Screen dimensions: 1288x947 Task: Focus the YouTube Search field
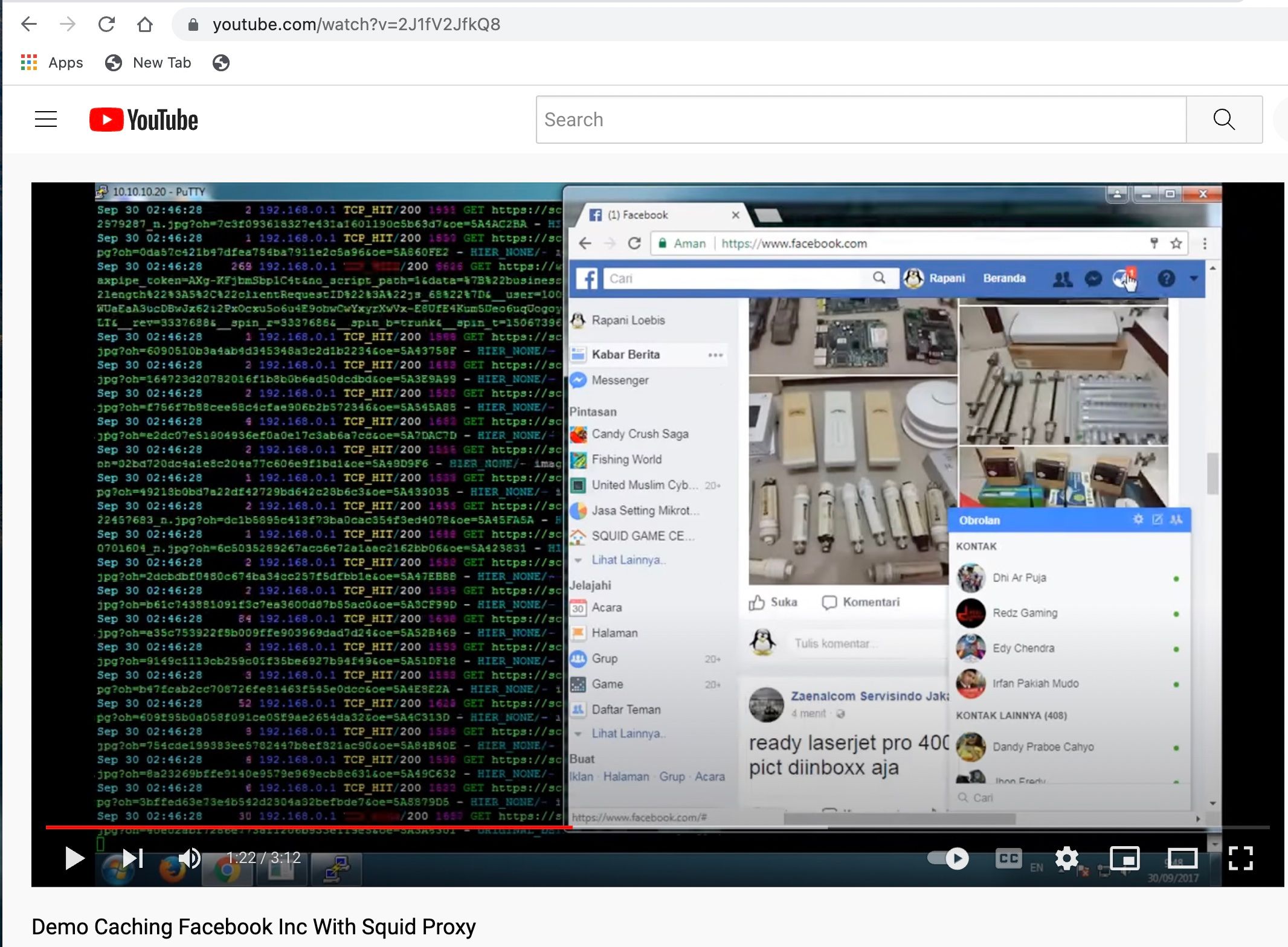tap(861, 120)
